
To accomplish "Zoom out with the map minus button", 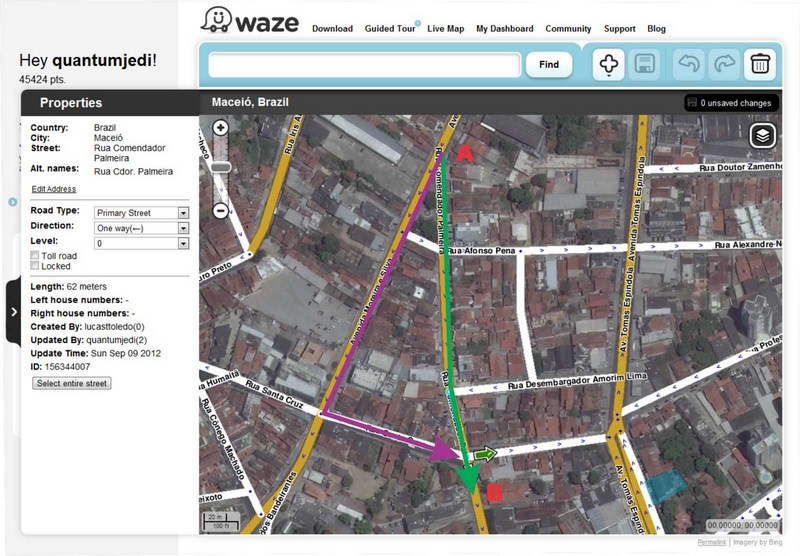I will pos(220,210).
